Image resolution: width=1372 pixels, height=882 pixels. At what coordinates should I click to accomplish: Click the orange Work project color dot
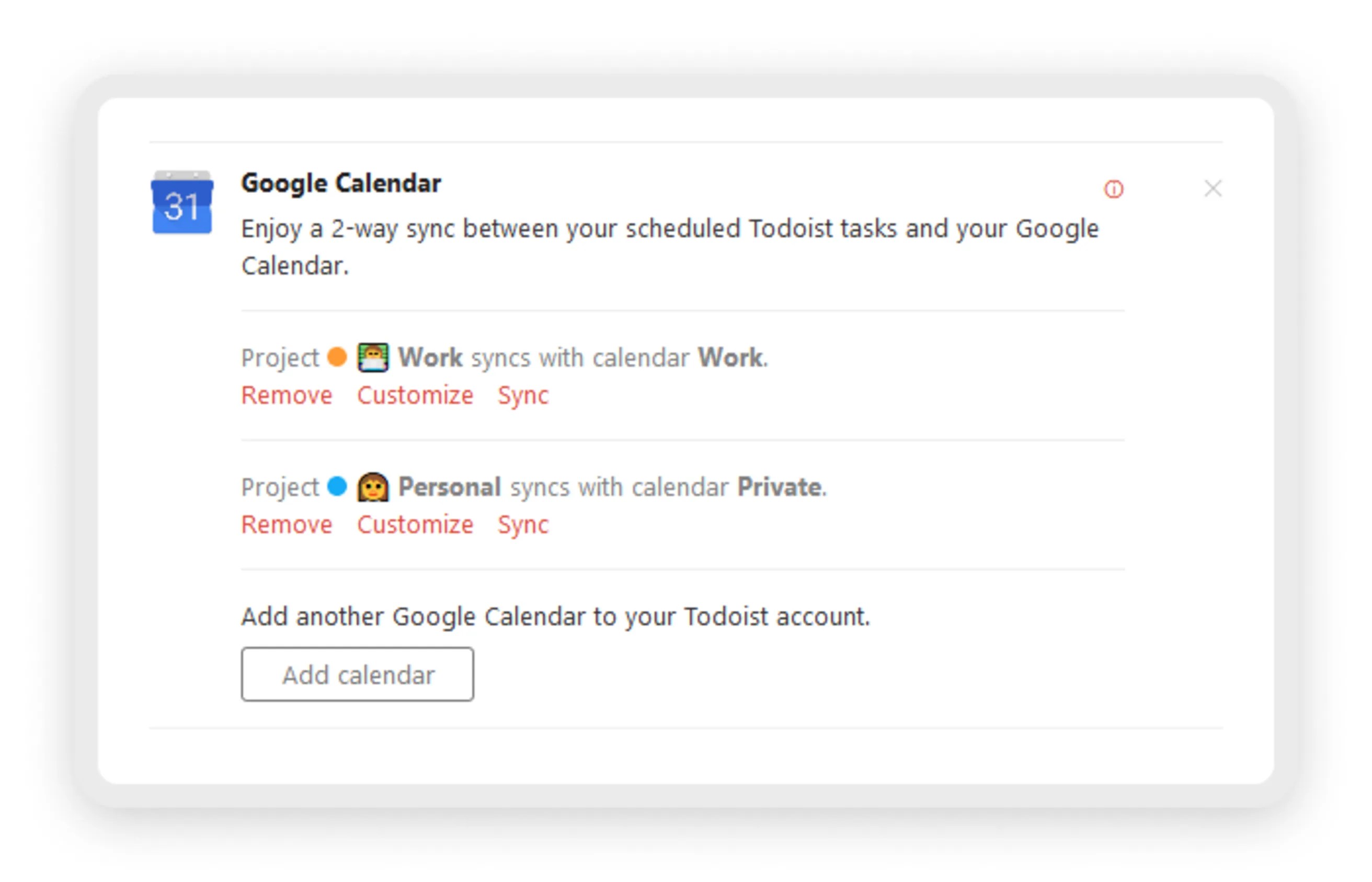pos(337,357)
